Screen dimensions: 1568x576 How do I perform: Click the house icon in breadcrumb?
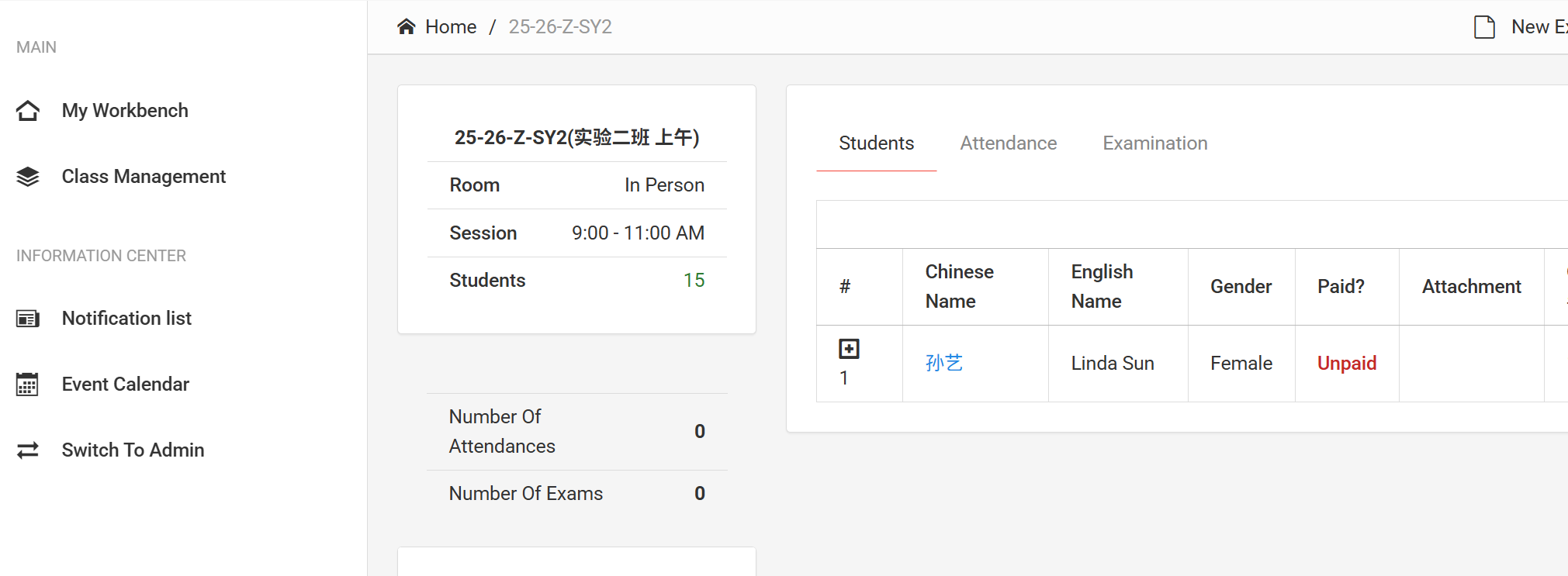(406, 27)
